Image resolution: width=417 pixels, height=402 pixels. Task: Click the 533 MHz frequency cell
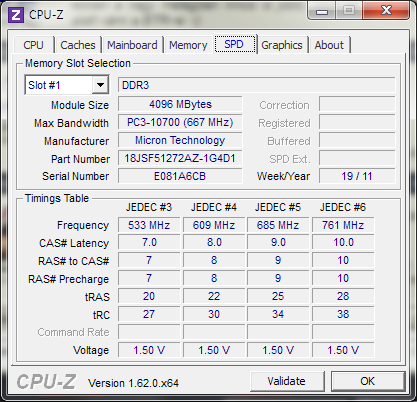pyautogui.click(x=149, y=225)
